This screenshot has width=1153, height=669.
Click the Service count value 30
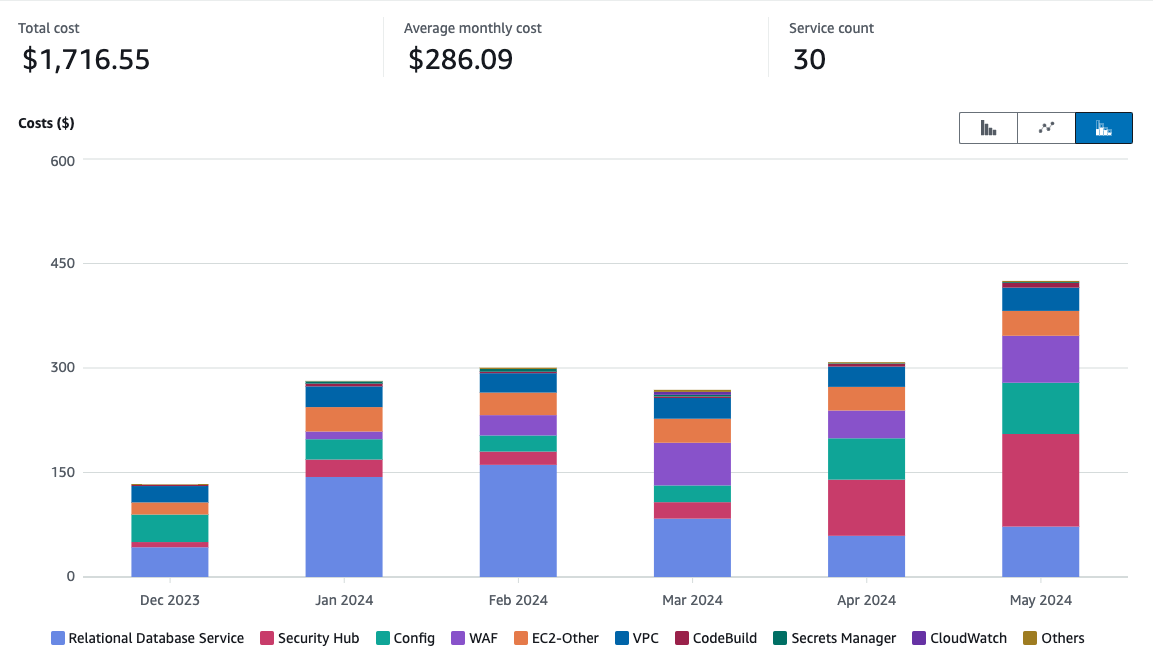[809, 60]
